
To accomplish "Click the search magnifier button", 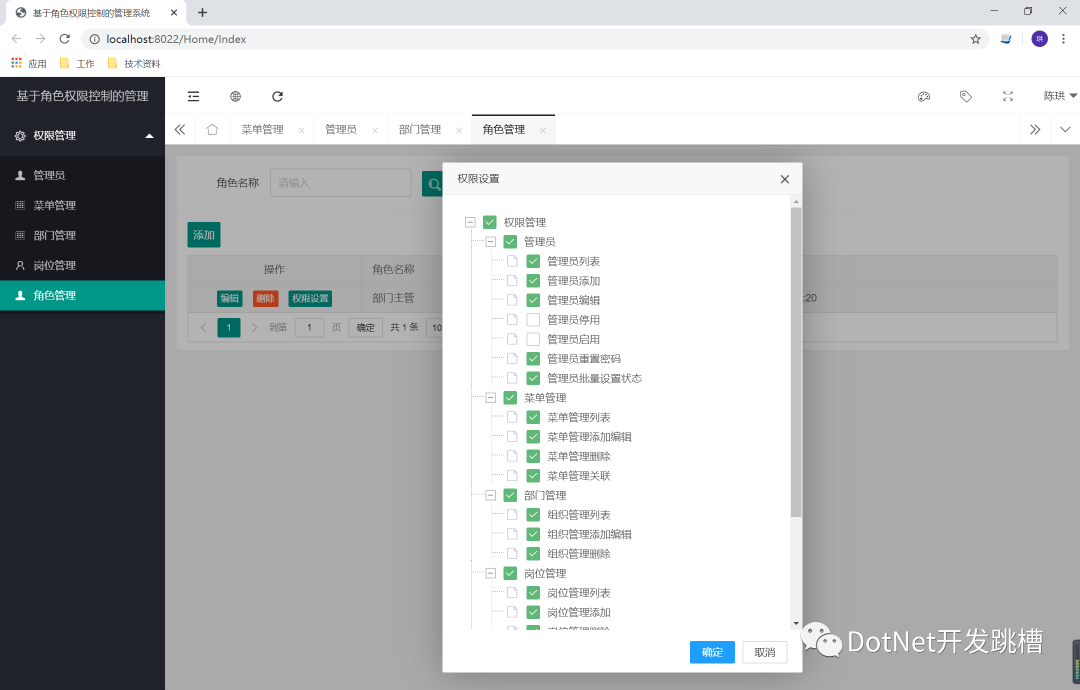I will click(433, 184).
